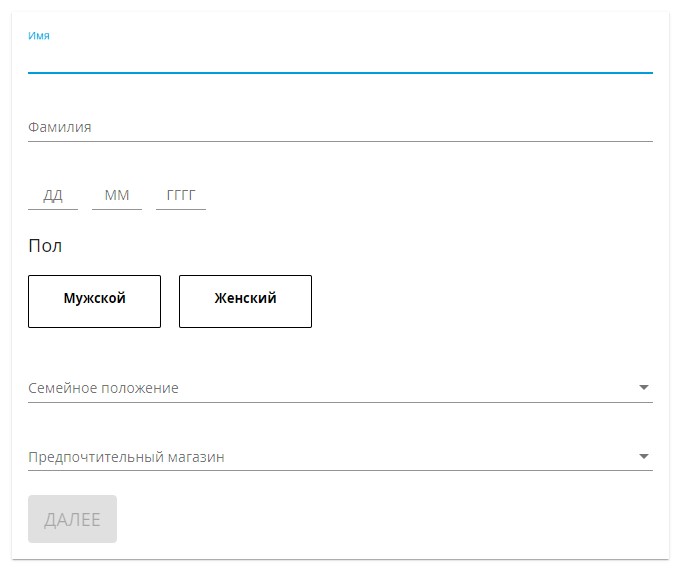Click the blue underline of the Имя field
Screen dimensions: 680x570
(340, 73)
